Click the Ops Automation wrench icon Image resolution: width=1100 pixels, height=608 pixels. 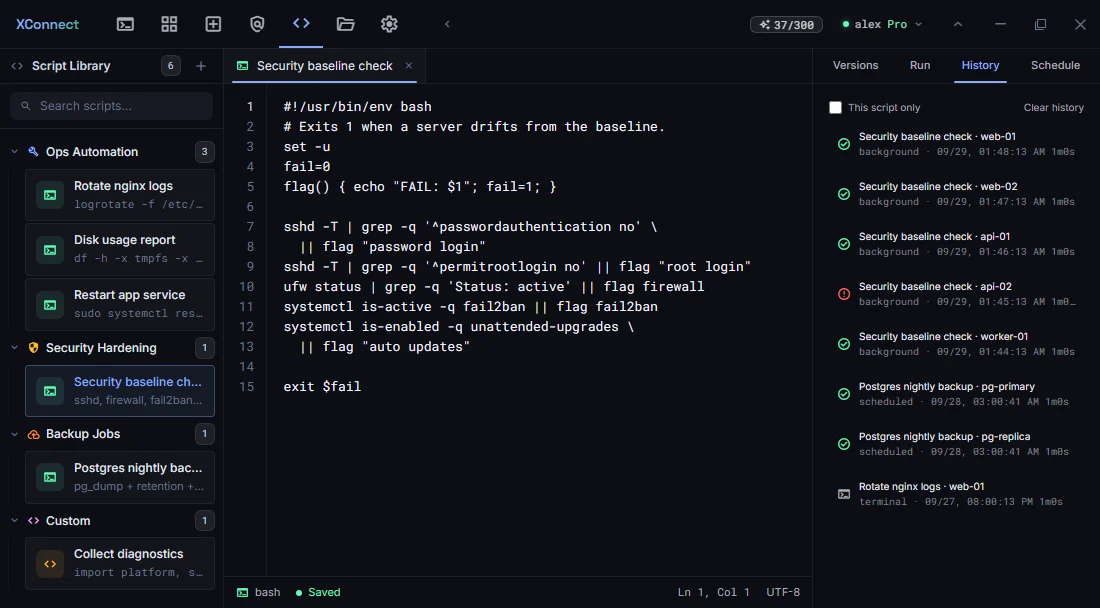[33, 151]
